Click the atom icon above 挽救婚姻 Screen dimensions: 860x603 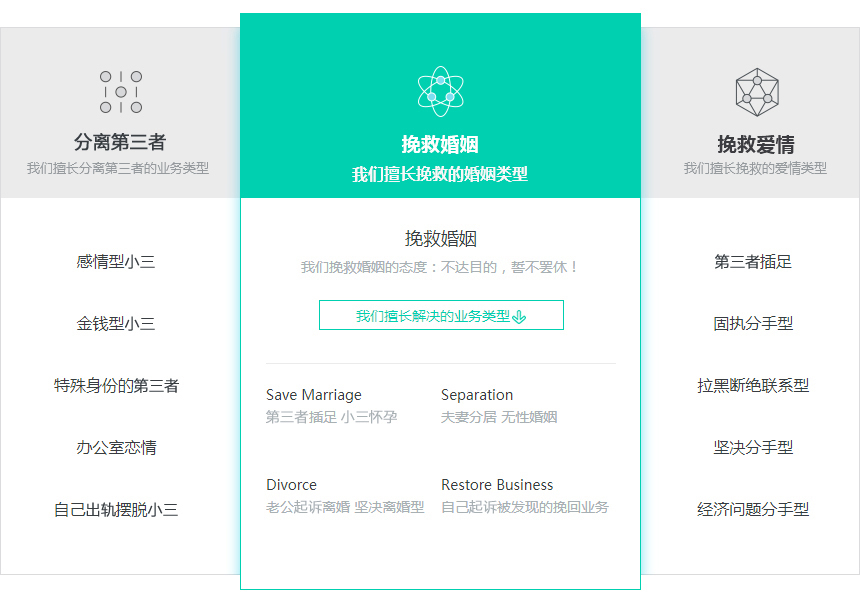point(440,91)
